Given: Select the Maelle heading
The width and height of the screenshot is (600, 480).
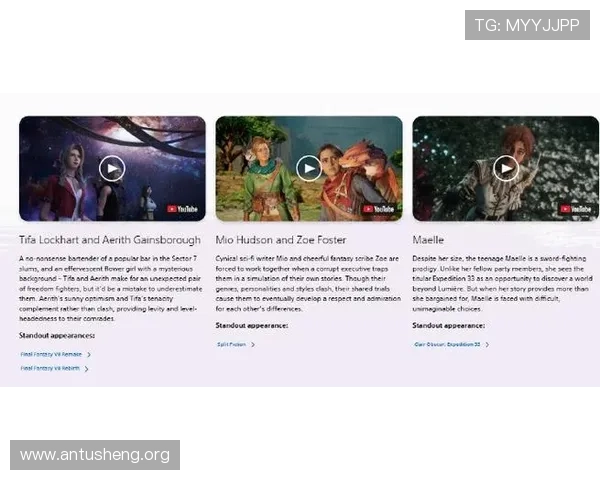Looking at the screenshot, I should tap(430, 240).
